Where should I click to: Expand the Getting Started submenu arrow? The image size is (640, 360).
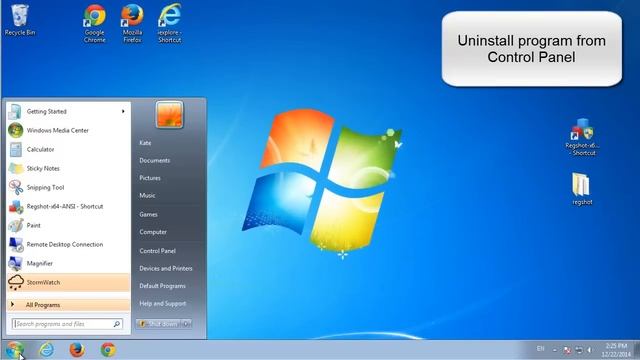(x=123, y=111)
